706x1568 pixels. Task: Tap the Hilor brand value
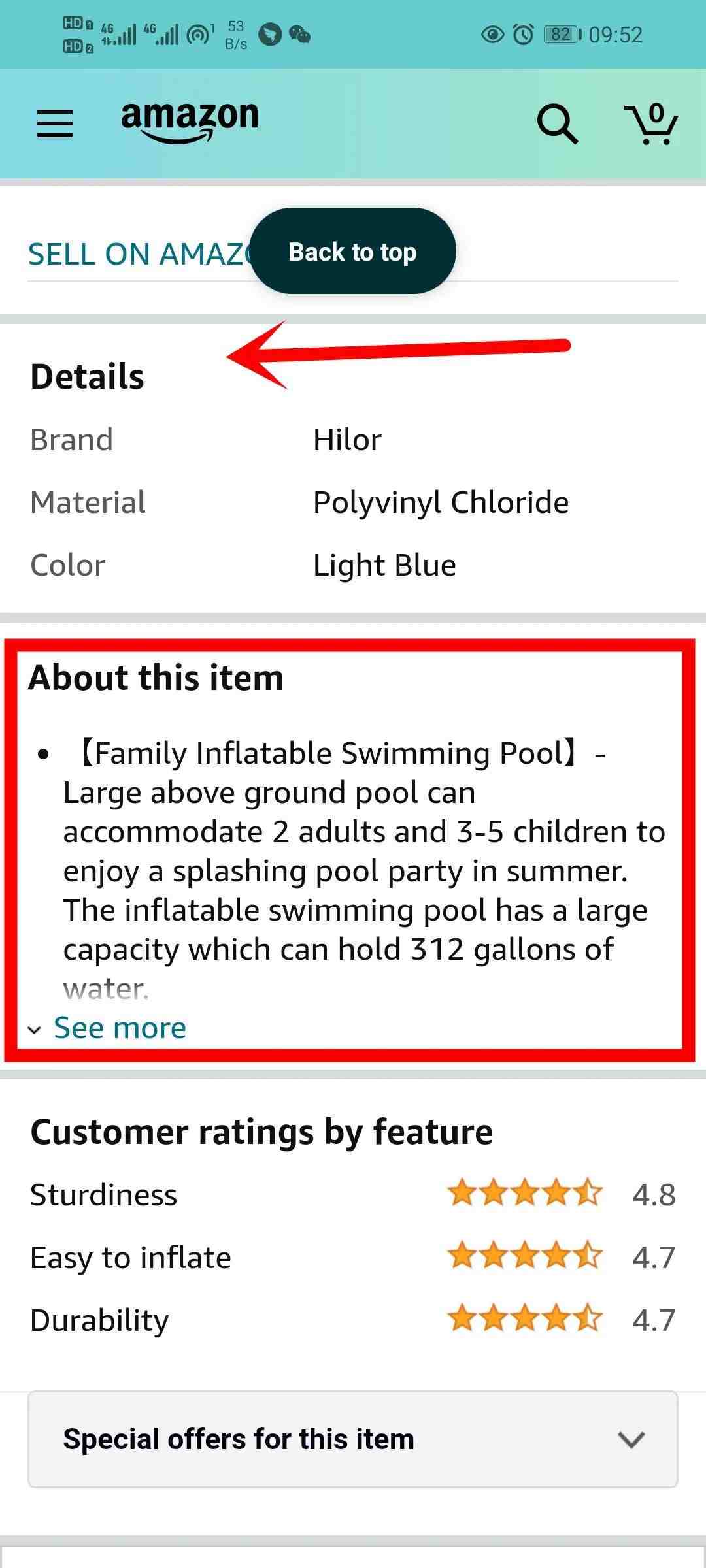(x=347, y=440)
